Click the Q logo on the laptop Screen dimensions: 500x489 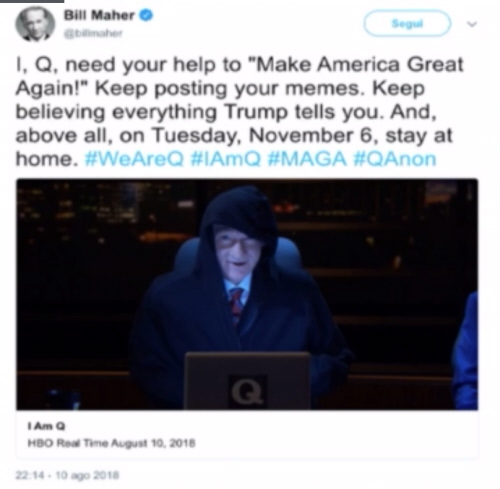(x=247, y=392)
